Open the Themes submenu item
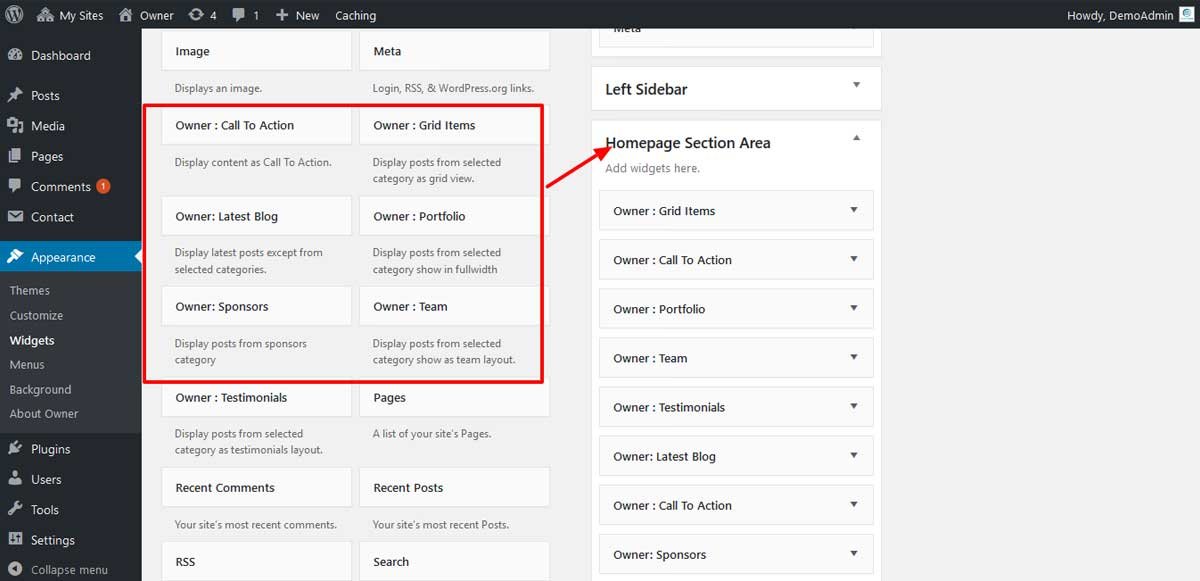This screenshot has height=581, width=1200. click(30, 290)
